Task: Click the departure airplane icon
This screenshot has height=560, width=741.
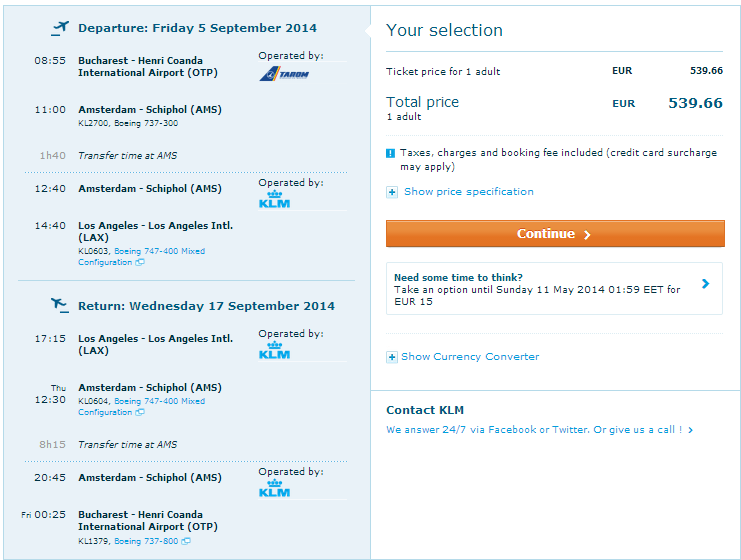Action: (x=60, y=27)
